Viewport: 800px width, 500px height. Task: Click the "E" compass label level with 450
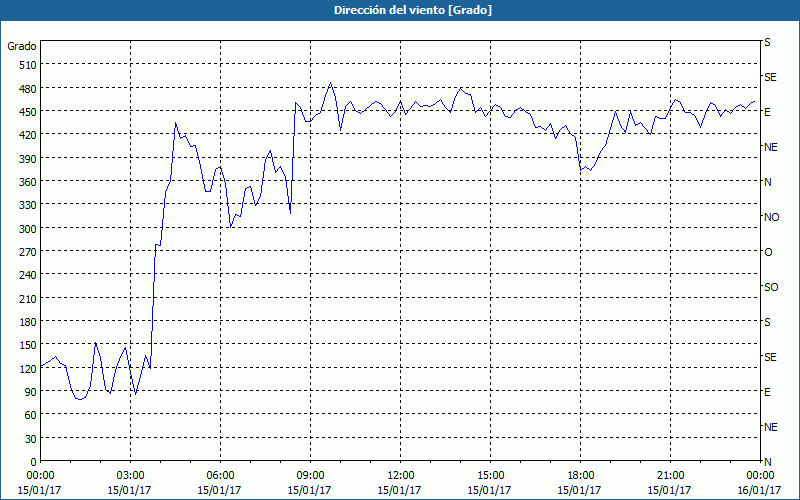click(x=767, y=112)
